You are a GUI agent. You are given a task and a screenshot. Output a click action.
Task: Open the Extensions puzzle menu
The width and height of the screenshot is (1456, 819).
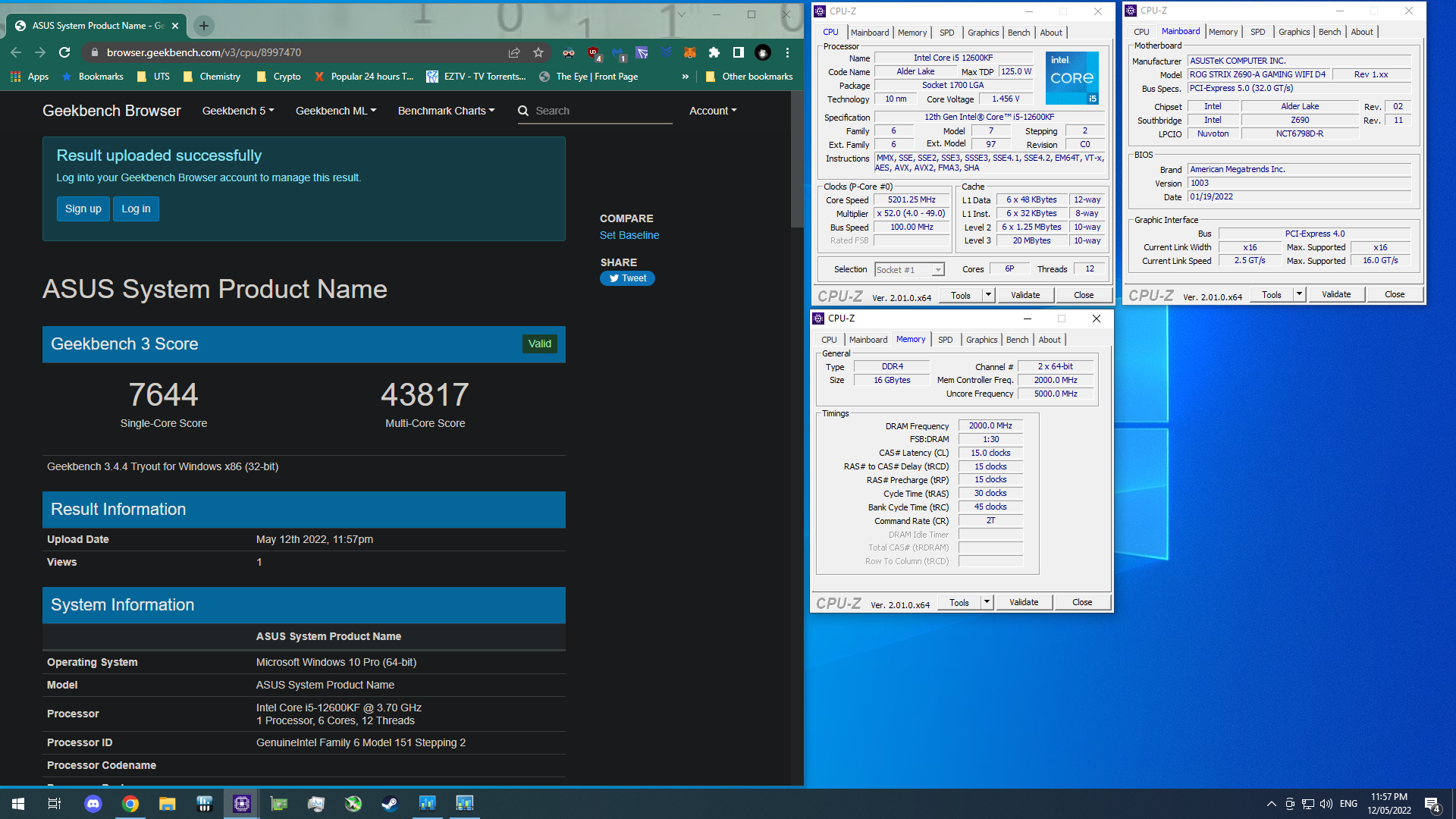(x=714, y=52)
